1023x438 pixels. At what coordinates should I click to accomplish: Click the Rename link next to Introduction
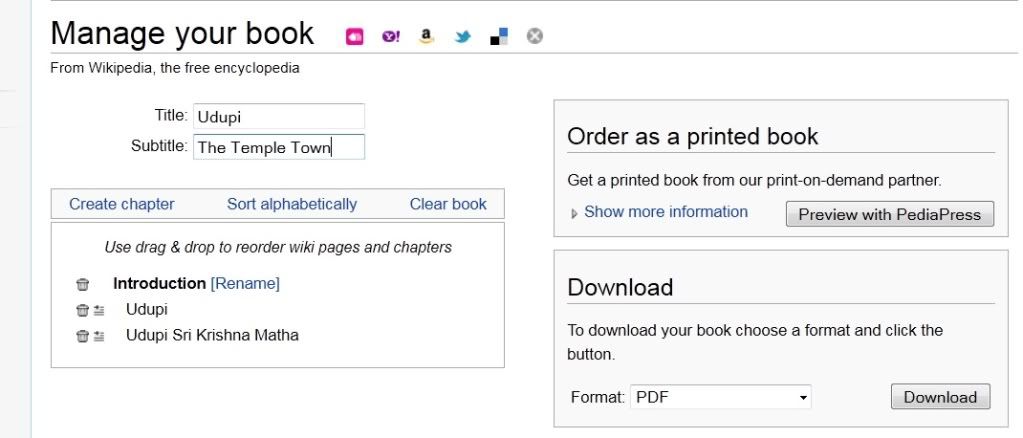tap(245, 284)
